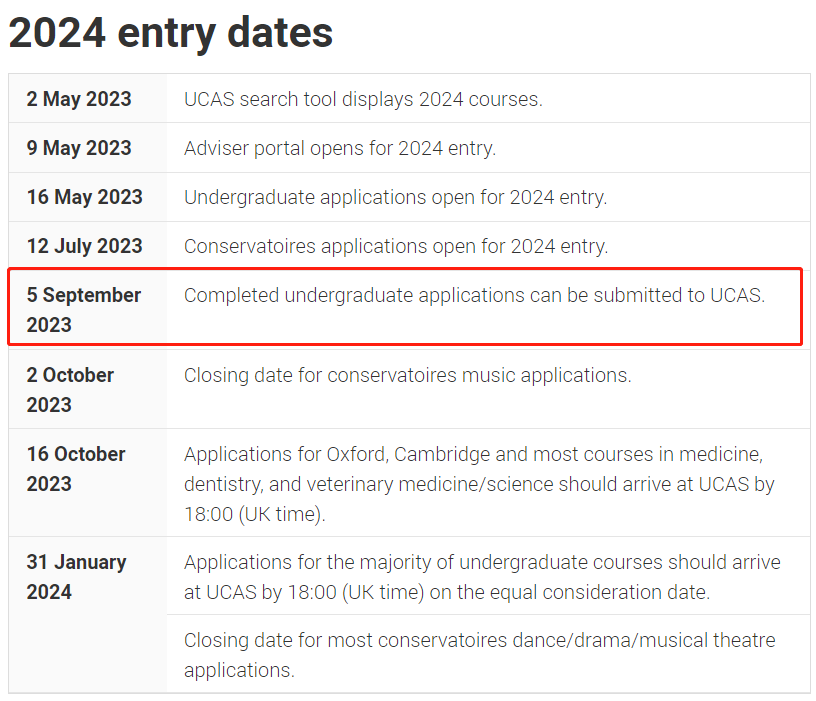Click 'Undergraduate applications open for 2024 entry' text
The height and width of the screenshot is (701, 816).
[396, 197]
